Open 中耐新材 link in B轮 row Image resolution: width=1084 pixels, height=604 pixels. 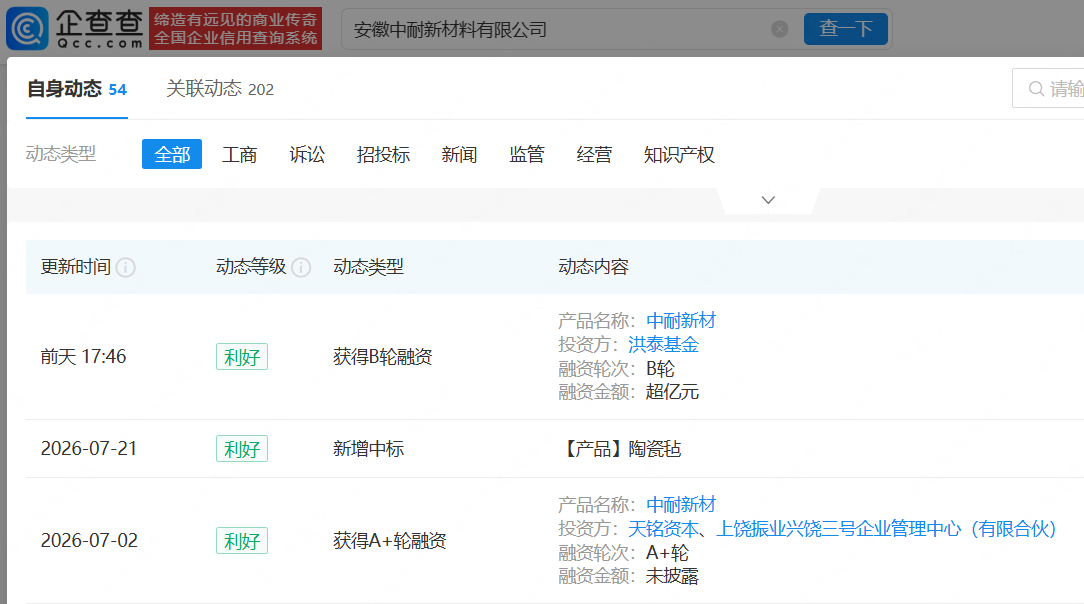coord(681,321)
